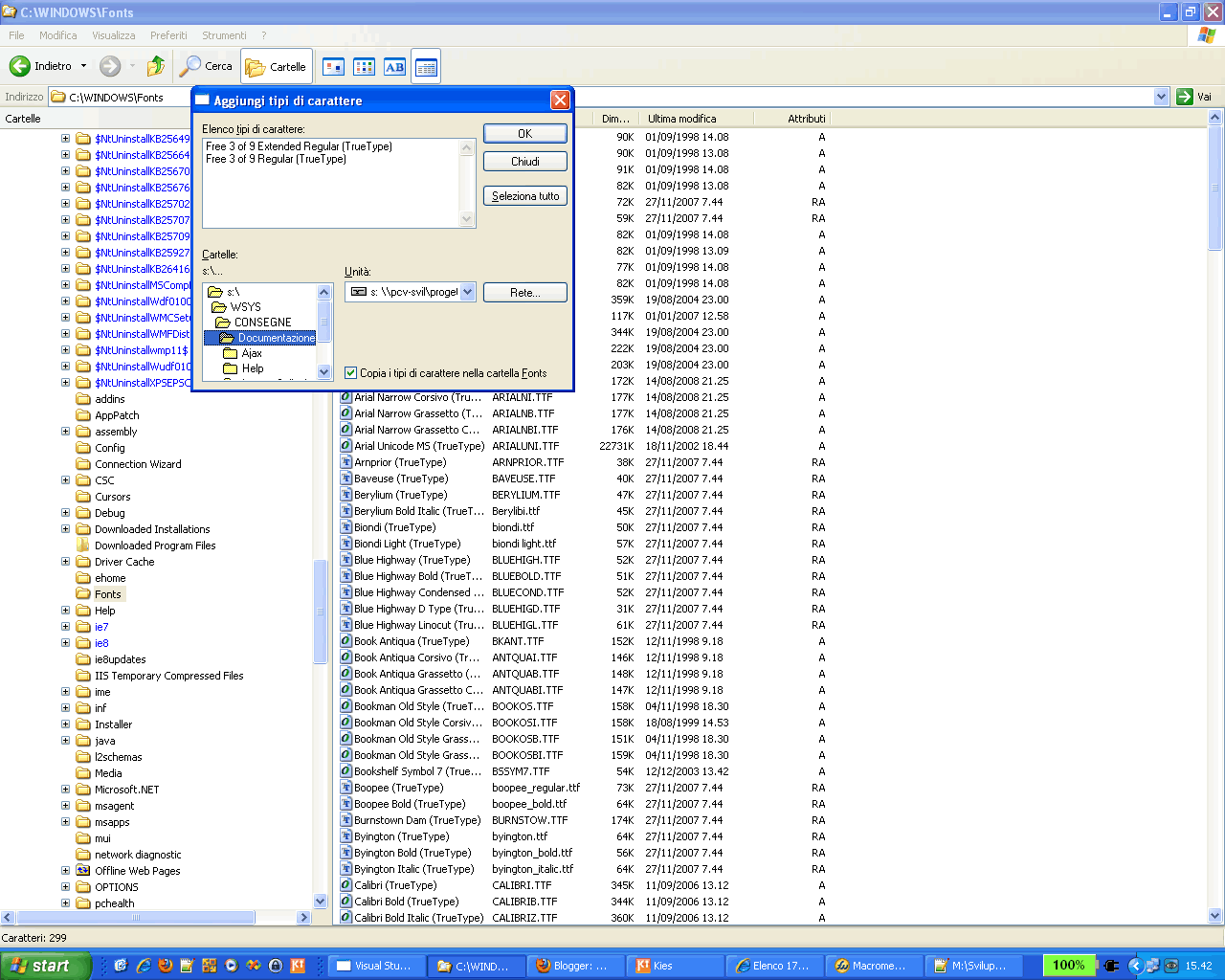Click the Cartelle pane horizontal scrollbar thumb
Image resolution: width=1225 pixels, height=980 pixels.
pyautogui.click(x=135, y=917)
